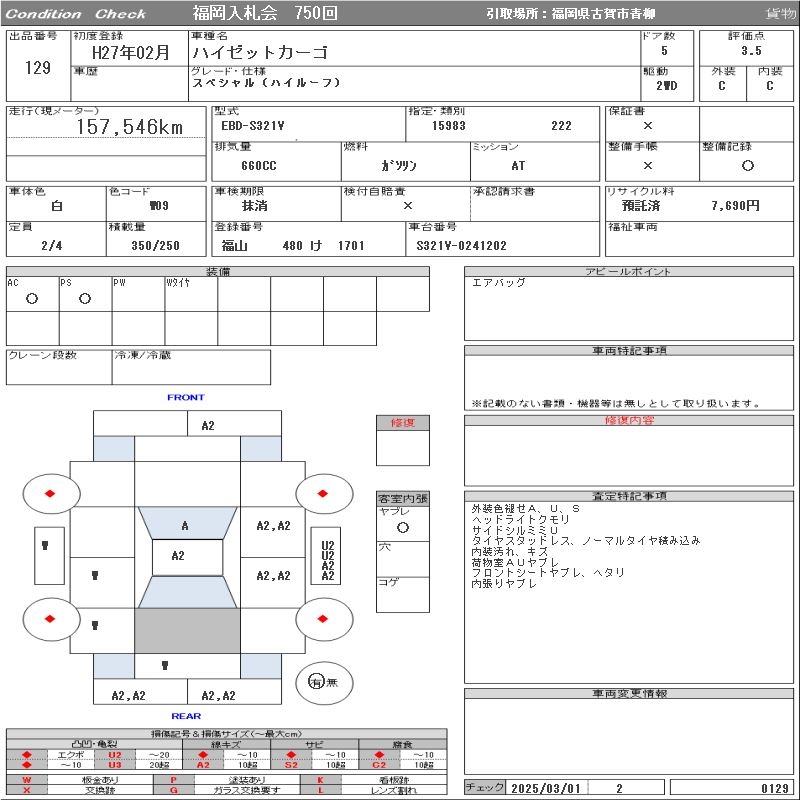Click the color code W09
This screenshot has height=800, width=800.
pyautogui.click(x=159, y=206)
